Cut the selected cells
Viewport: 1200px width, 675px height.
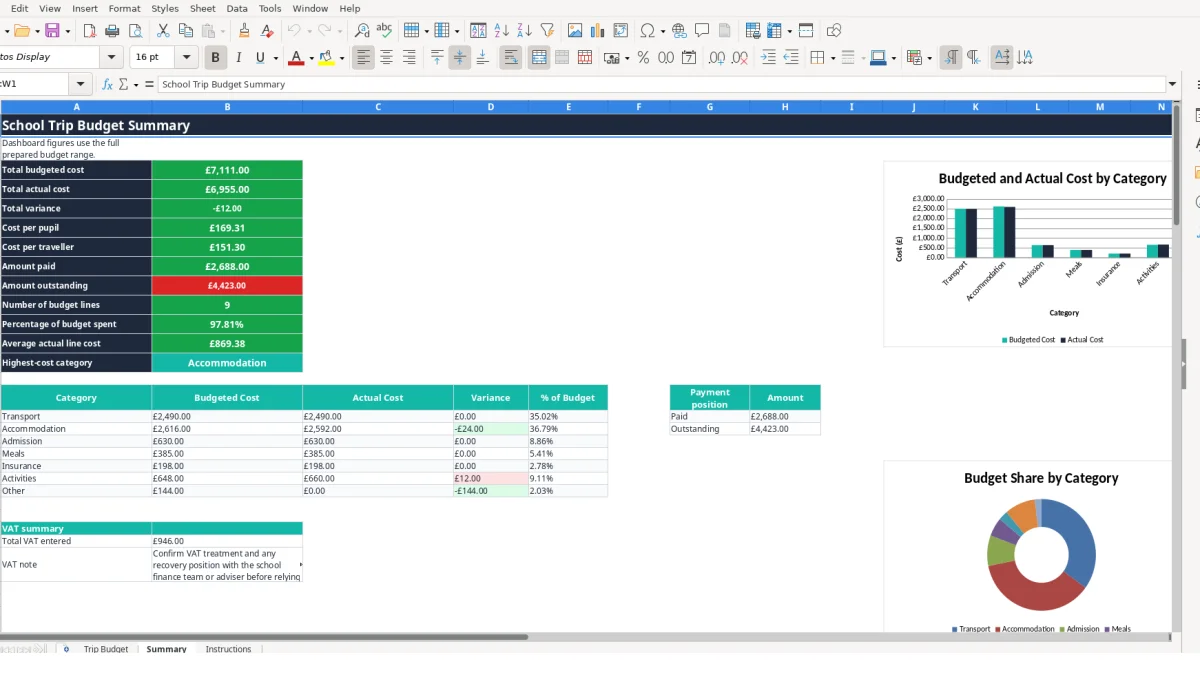[163, 31]
